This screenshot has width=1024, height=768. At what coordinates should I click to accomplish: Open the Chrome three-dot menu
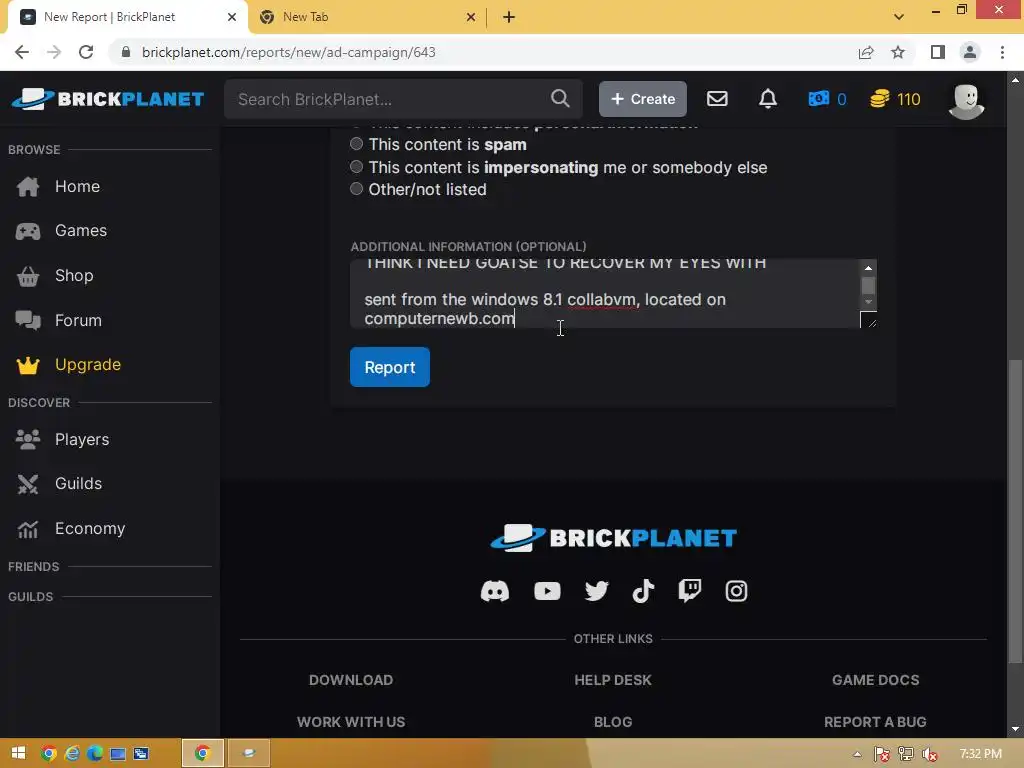point(1002,52)
